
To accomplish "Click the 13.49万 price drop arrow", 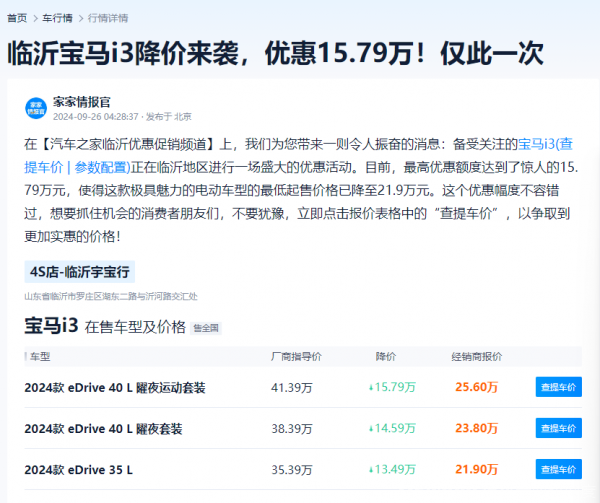I will [x=370, y=470].
